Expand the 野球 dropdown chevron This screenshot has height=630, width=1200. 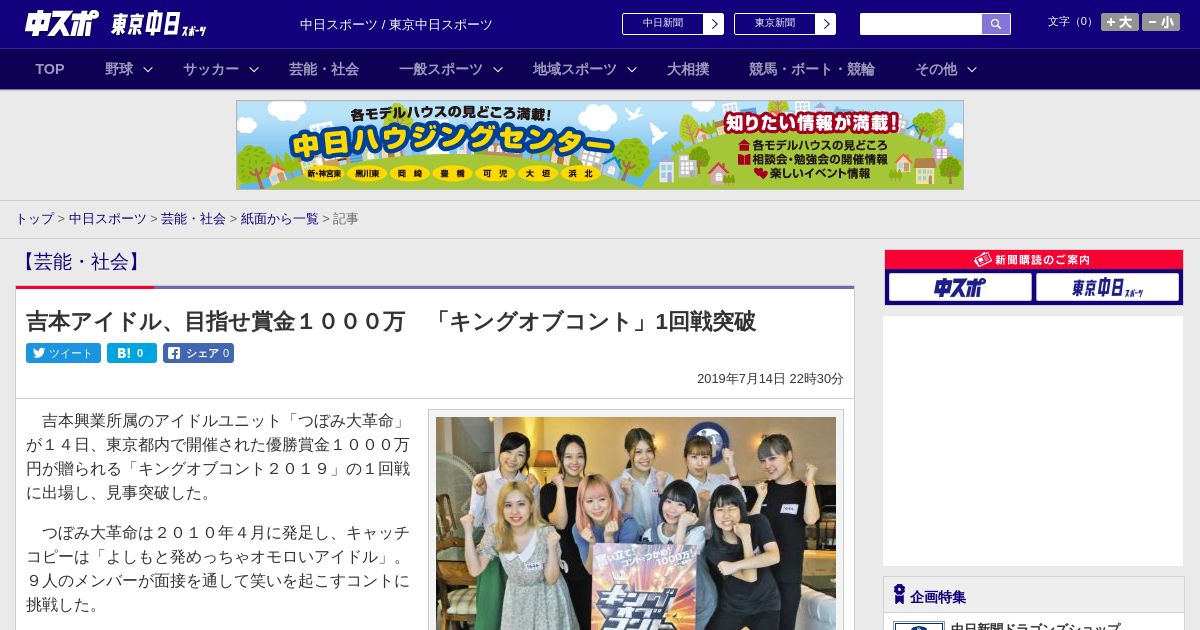[148, 69]
